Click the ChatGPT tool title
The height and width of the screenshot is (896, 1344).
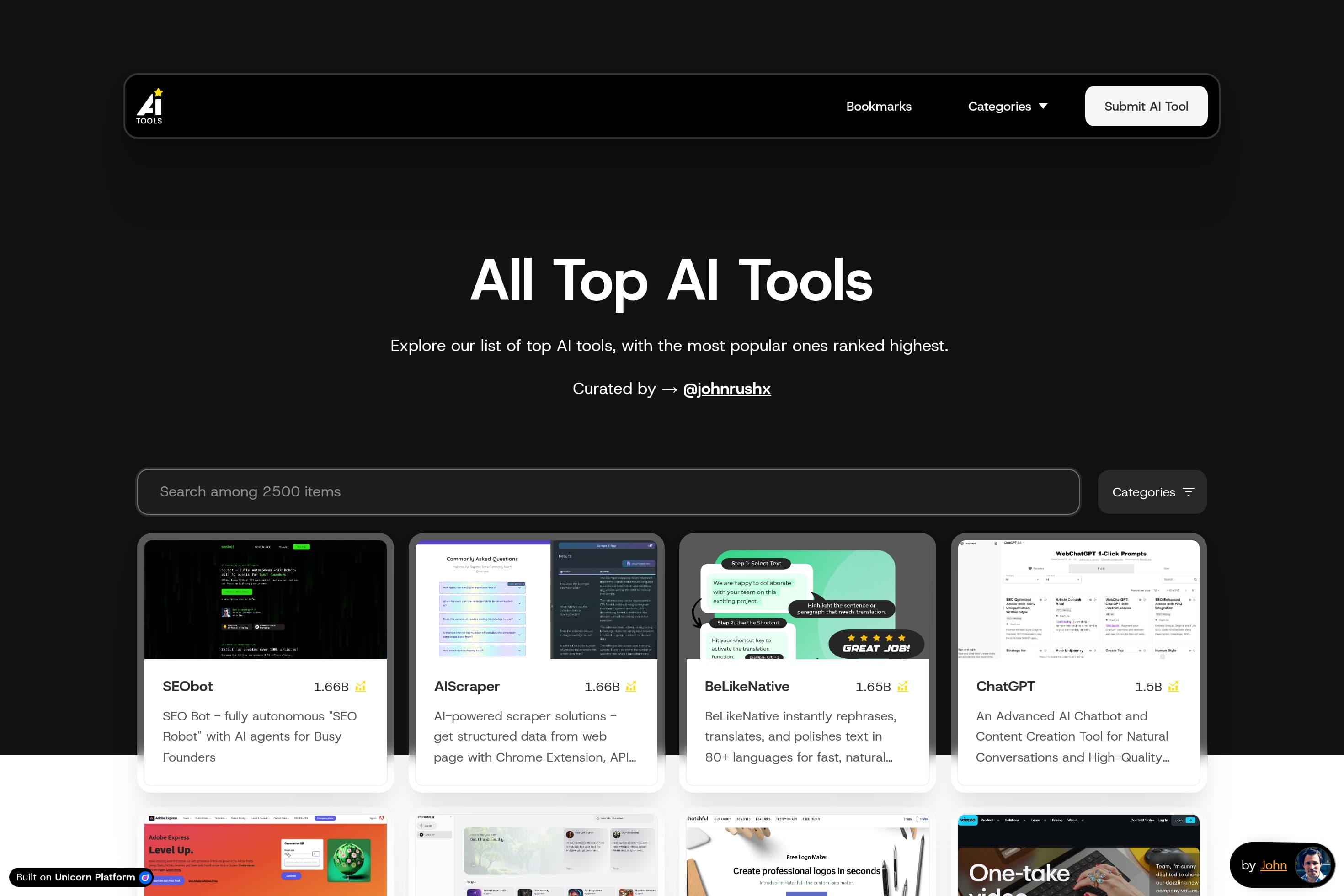pyautogui.click(x=1005, y=686)
